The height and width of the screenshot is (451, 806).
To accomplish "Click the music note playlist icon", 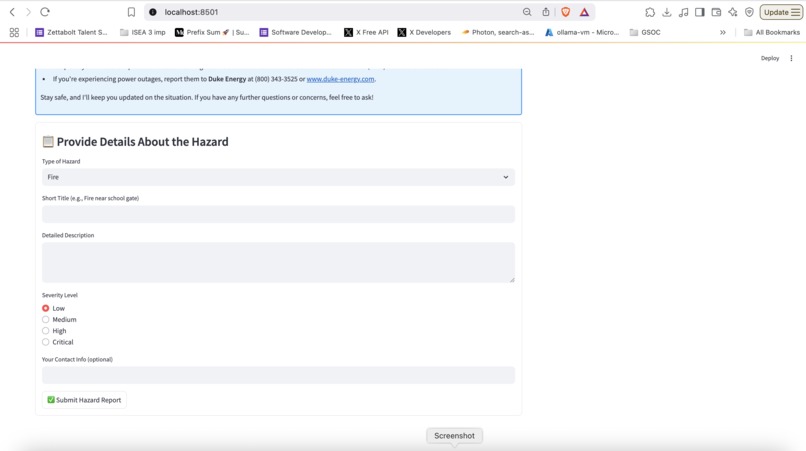I will click(x=683, y=12).
